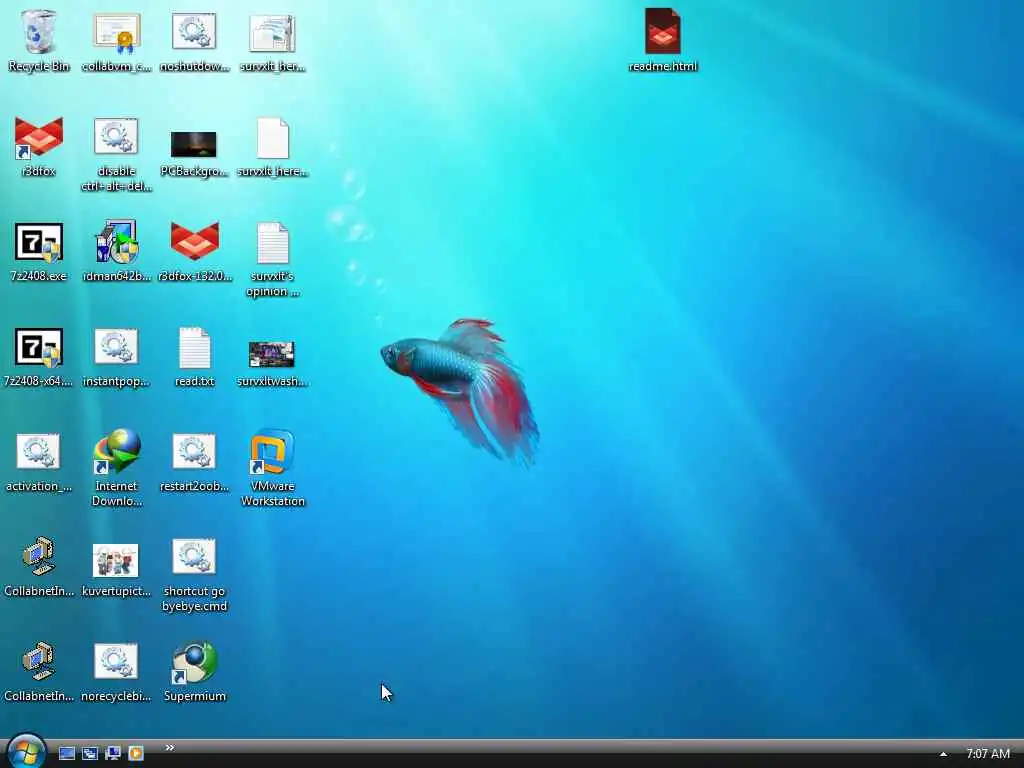This screenshot has width=1024, height=768.
Task: Select the r3dfox browser shortcut
Action: (39, 146)
